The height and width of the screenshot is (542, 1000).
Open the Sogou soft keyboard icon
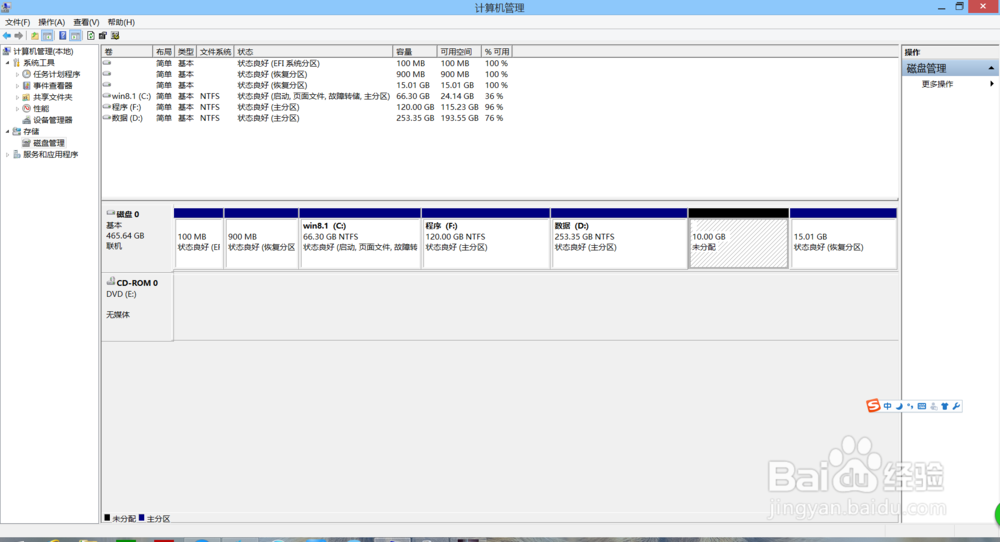pos(922,406)
